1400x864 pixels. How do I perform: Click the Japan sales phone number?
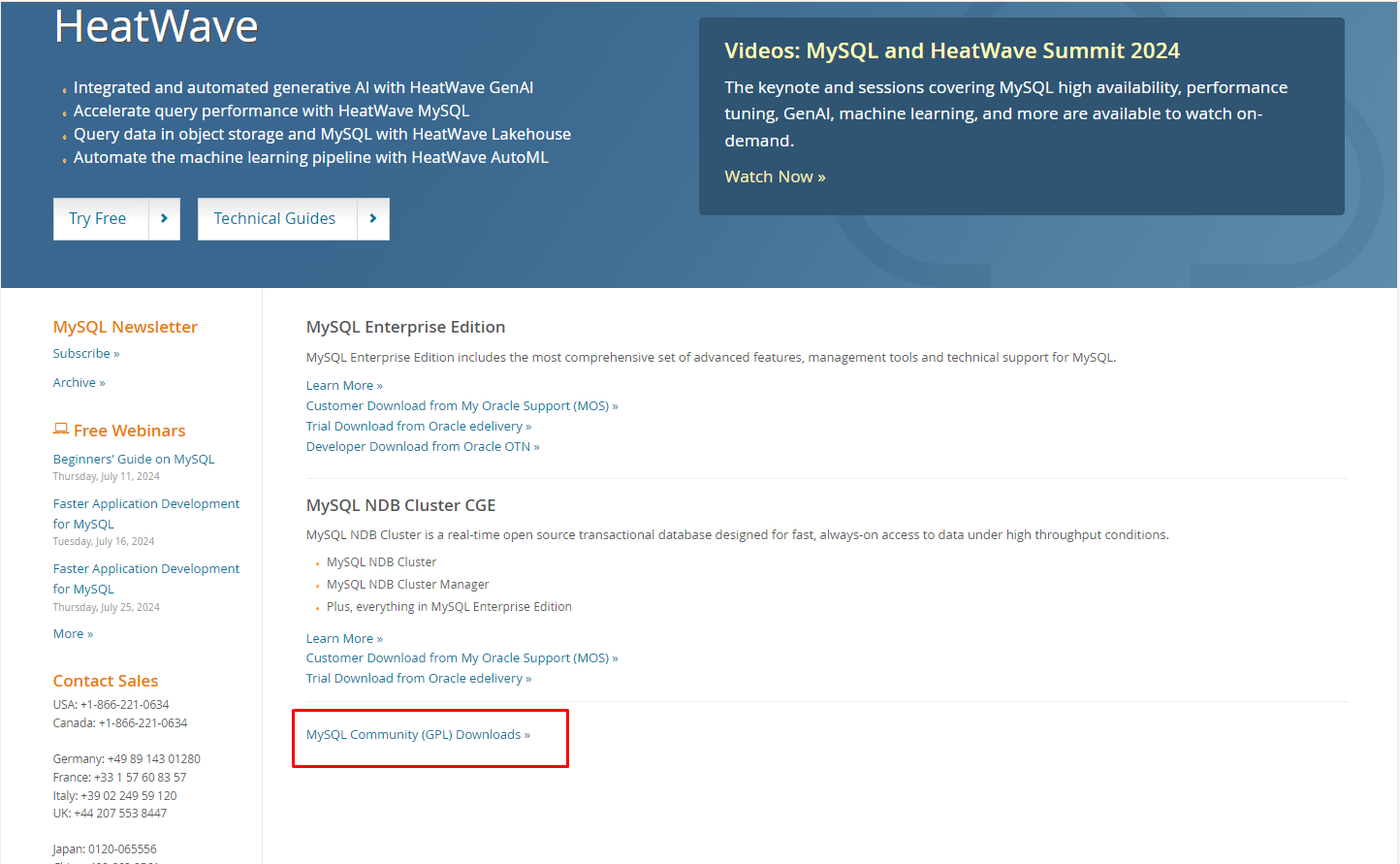click(x=122, y=849)
